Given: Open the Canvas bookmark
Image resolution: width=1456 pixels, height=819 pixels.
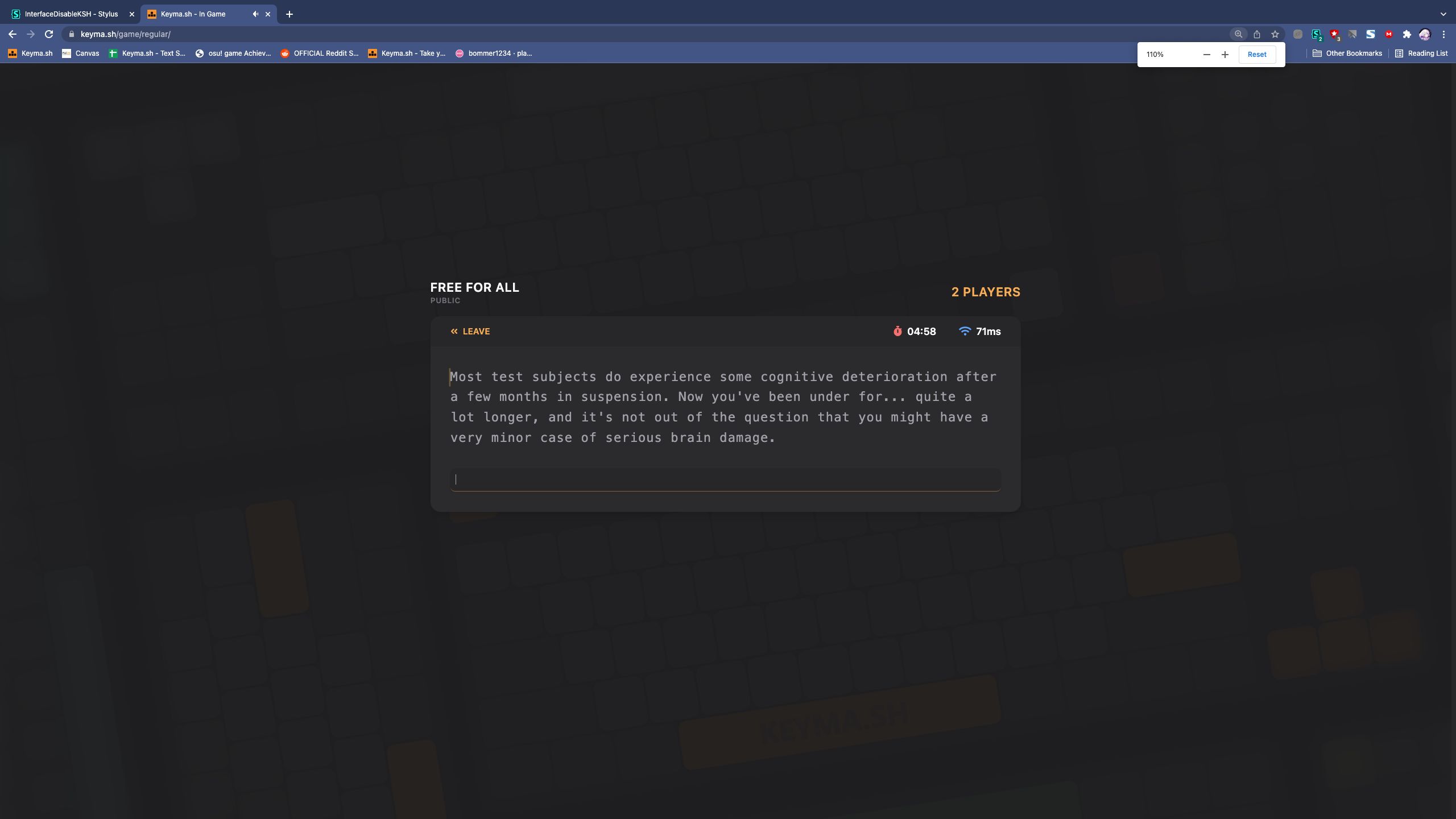Looking at the screenshot, I should coord(81,53).
